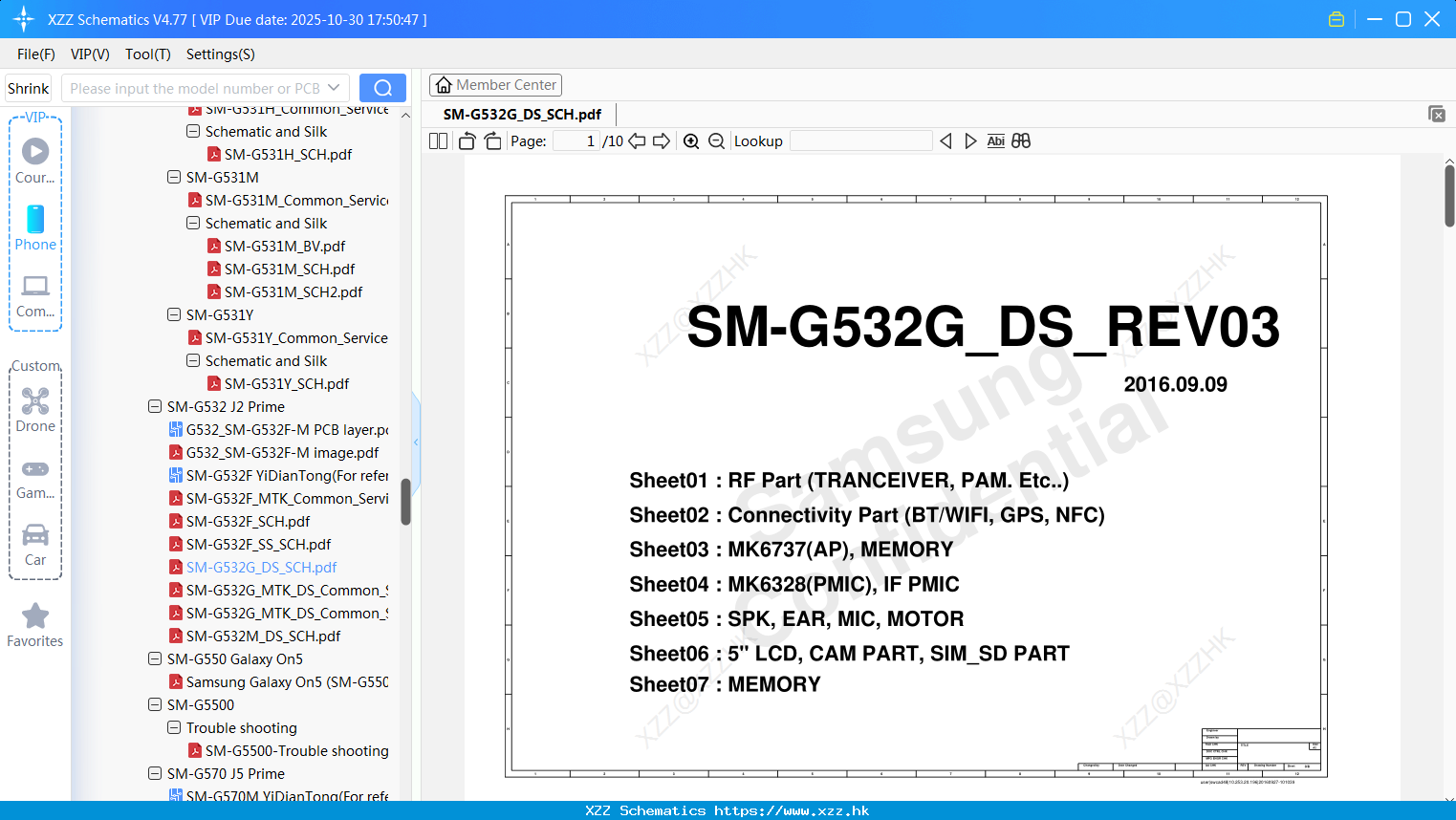Collapse the SM-G532 J2 Prime node

point(155,406)
